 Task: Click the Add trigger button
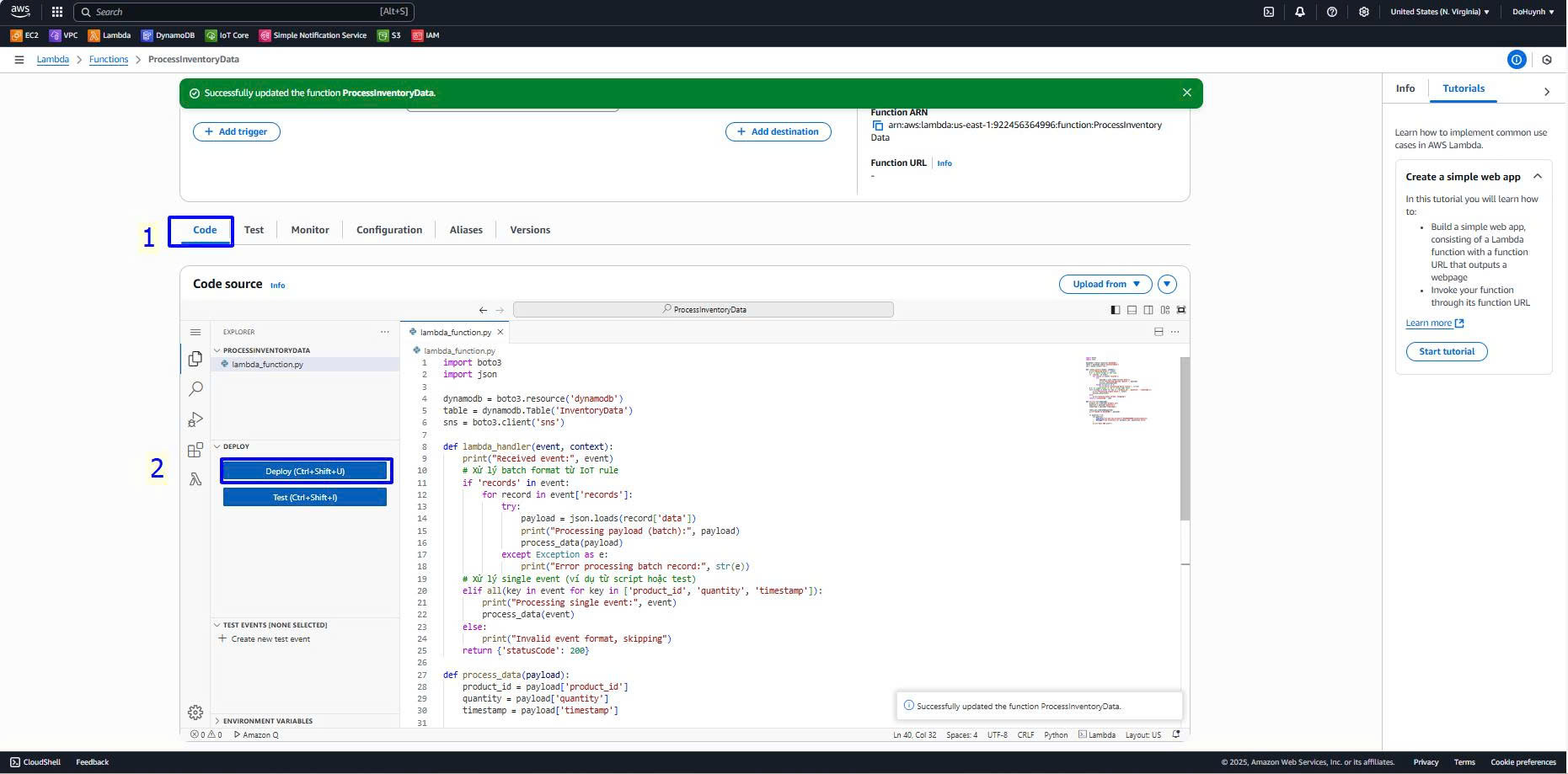(237, 131)
